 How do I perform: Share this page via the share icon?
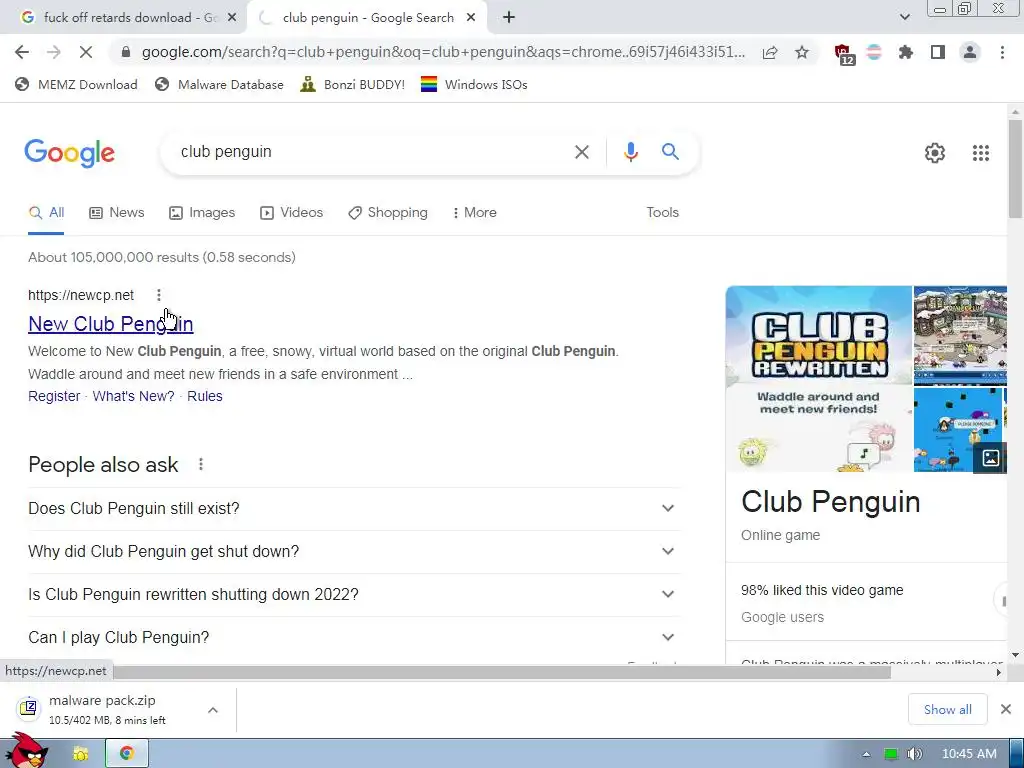pyautogui.click(x=770, y=52)
